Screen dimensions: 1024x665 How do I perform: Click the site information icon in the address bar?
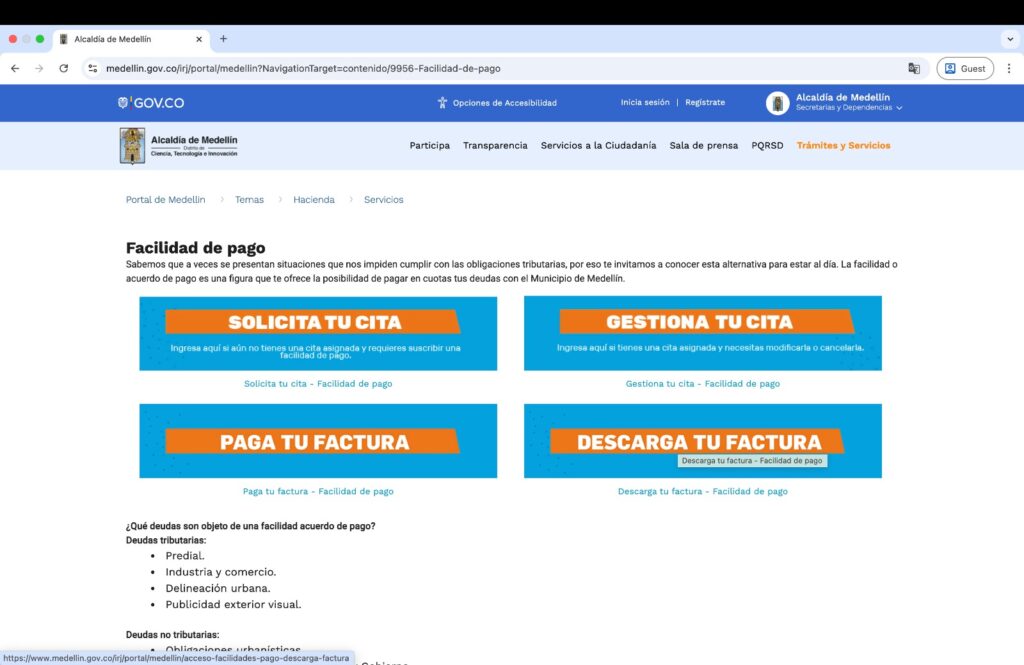coord(92,68)
